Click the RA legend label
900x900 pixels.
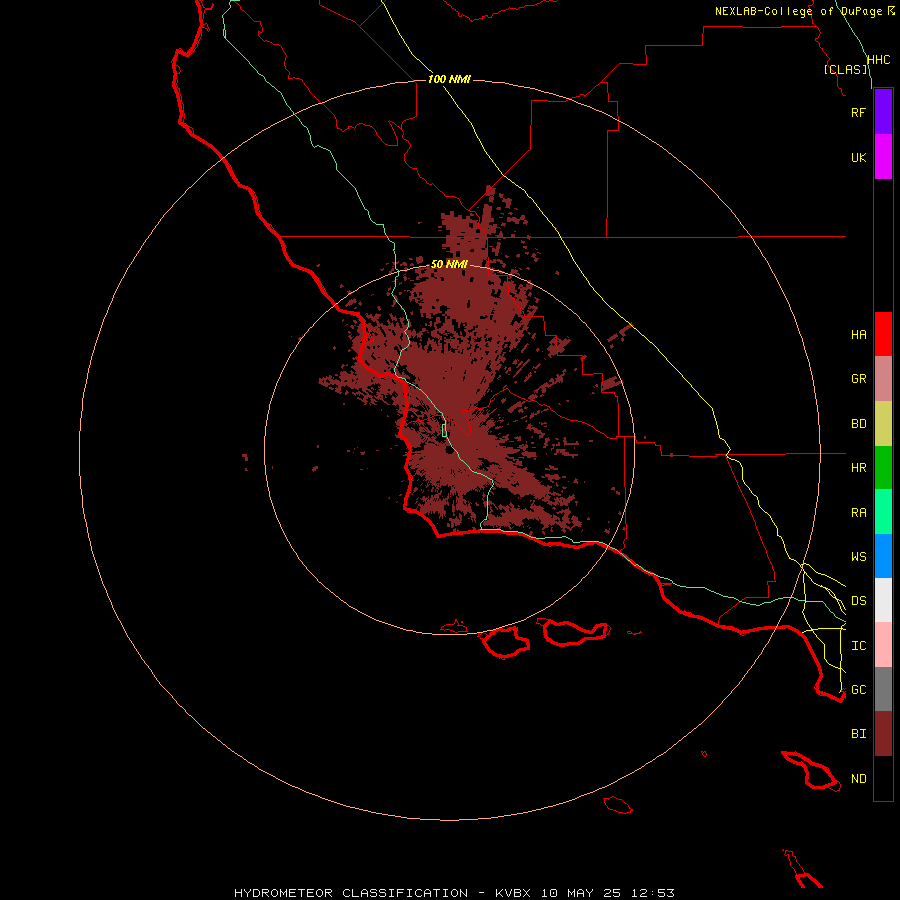click(858, 513)
